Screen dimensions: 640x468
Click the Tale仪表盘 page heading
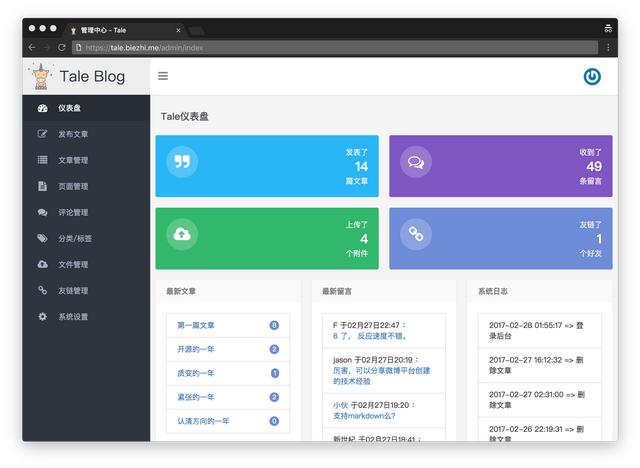[184, 117]
